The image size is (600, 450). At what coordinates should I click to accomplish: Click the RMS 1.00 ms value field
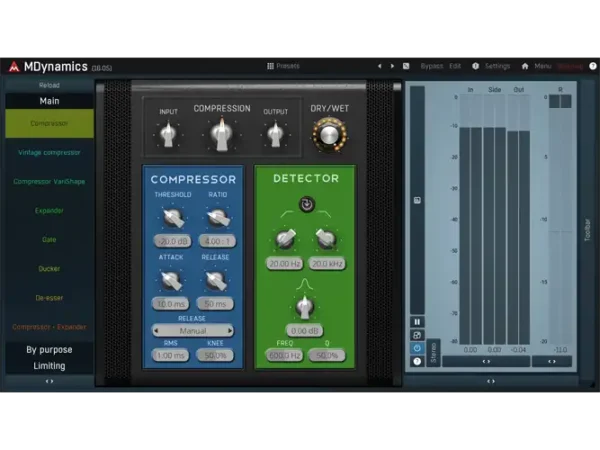(171, 355)
